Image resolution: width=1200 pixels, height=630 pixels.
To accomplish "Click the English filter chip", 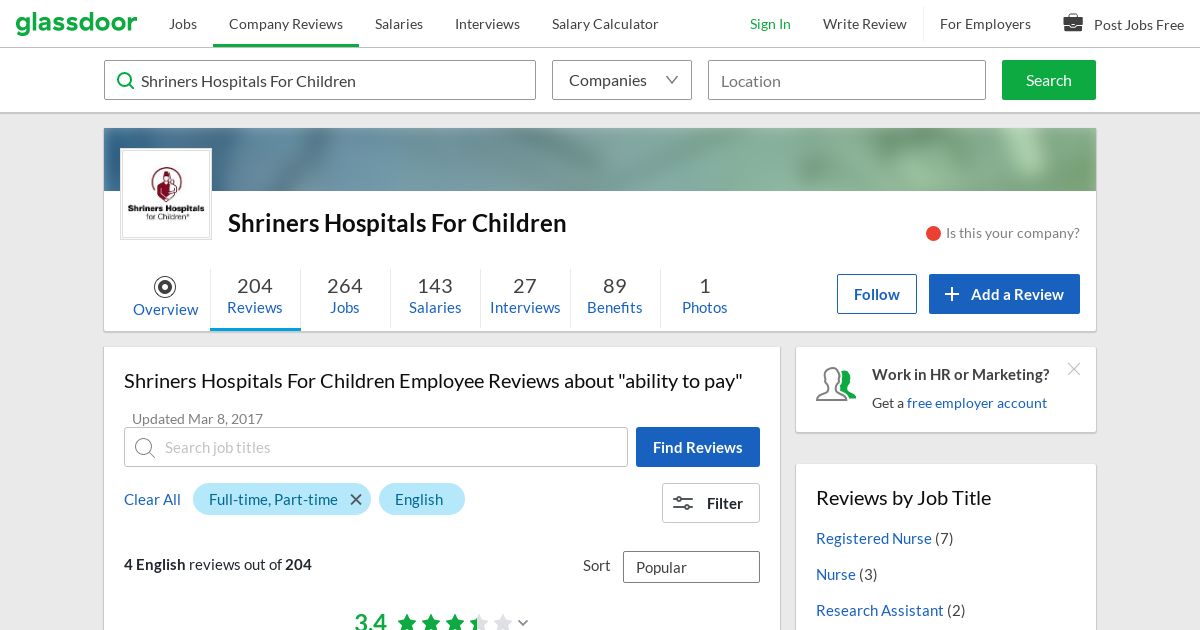I will [422, 499].
